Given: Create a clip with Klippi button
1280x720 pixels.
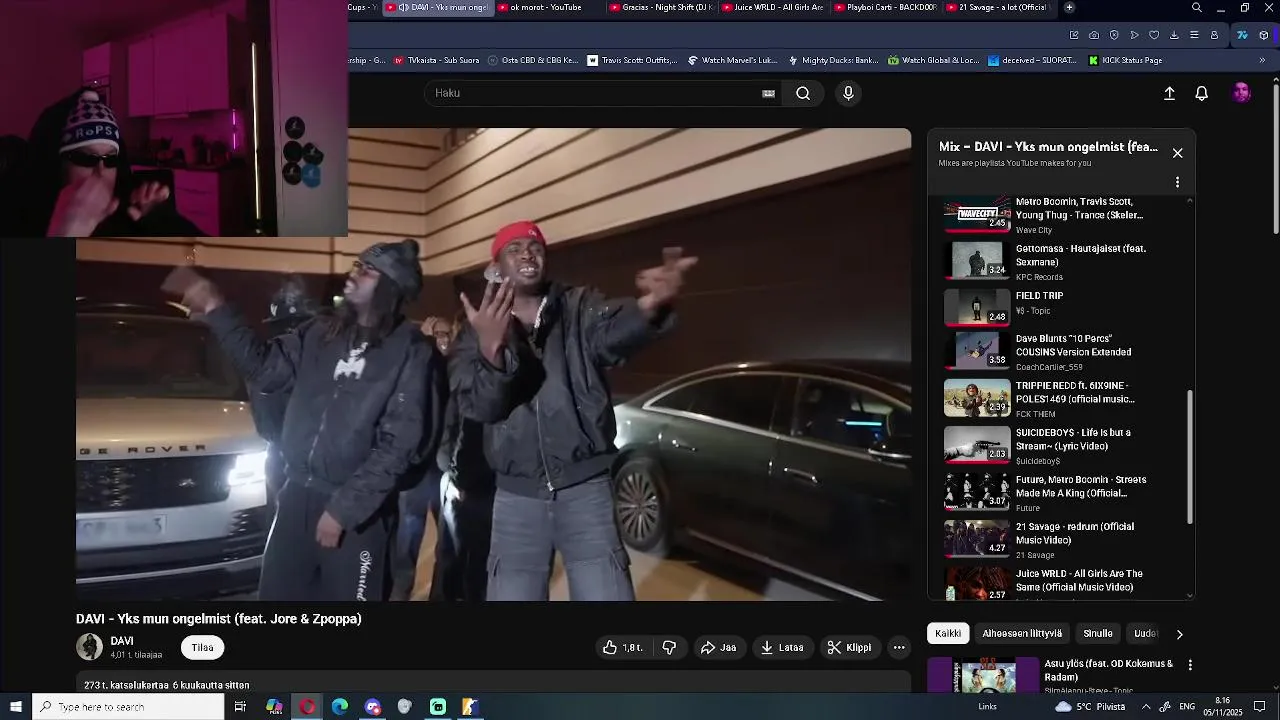Looking at the screenshot, I should pos(849,647).
